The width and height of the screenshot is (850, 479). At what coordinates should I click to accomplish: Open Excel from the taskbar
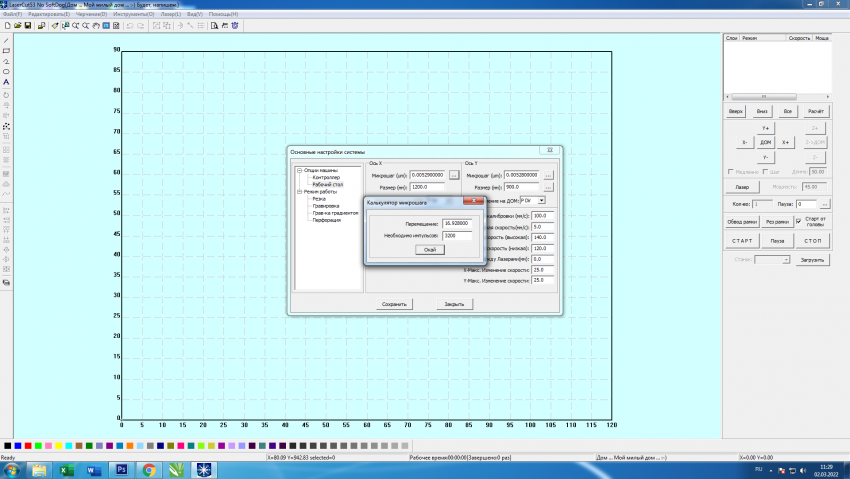coord(66,470)
